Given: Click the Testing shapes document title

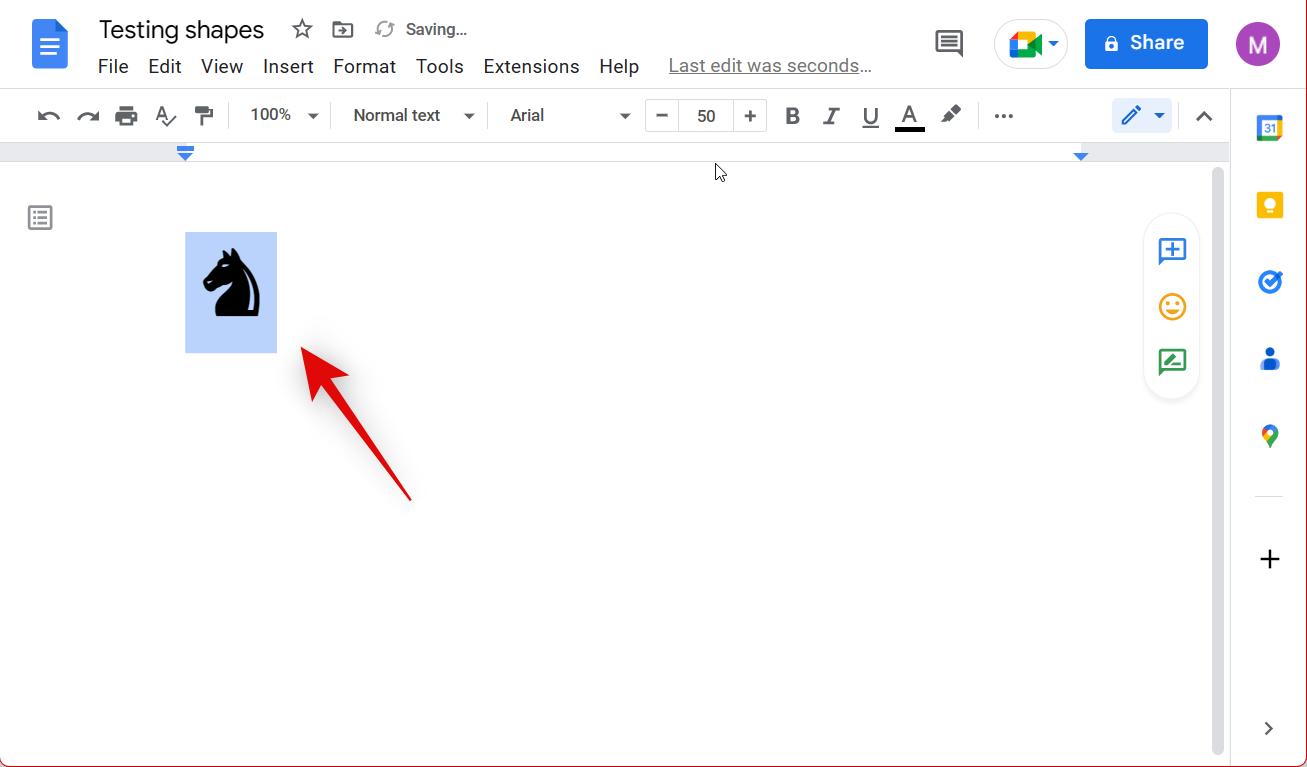Looking at the screenshot, I should 182,30.
